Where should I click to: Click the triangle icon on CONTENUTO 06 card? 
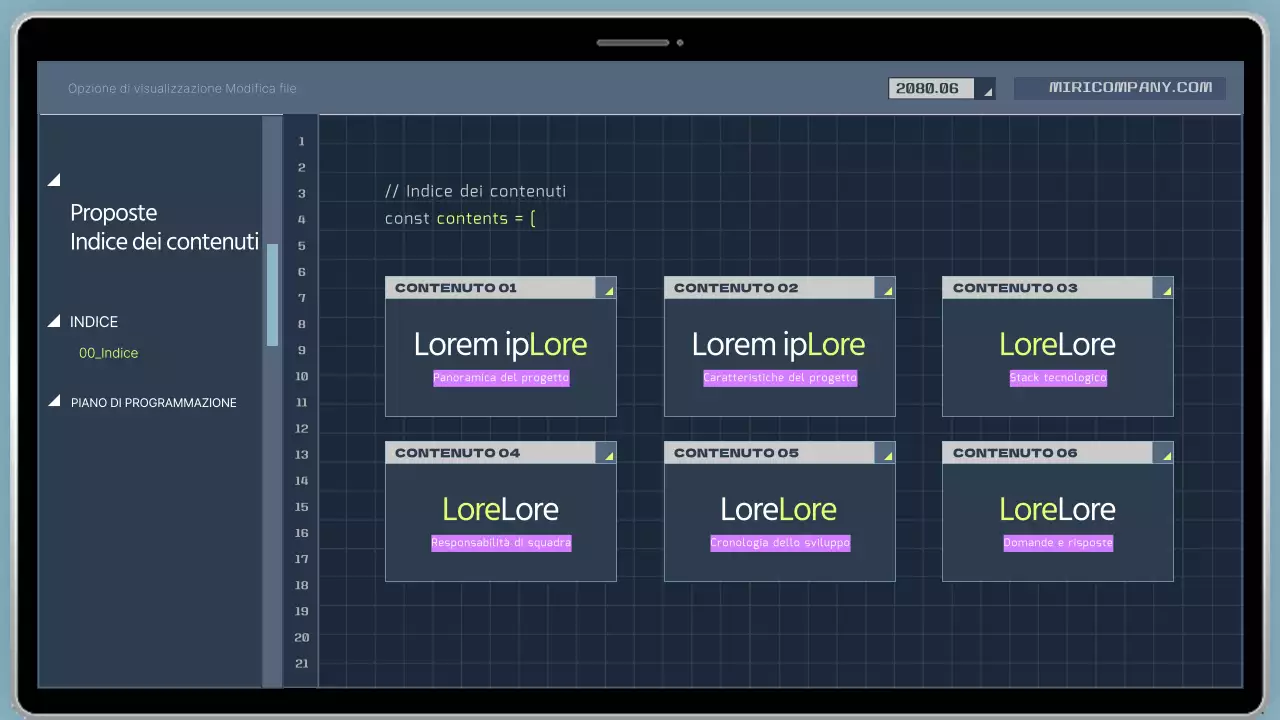(x=1165, y=454)
